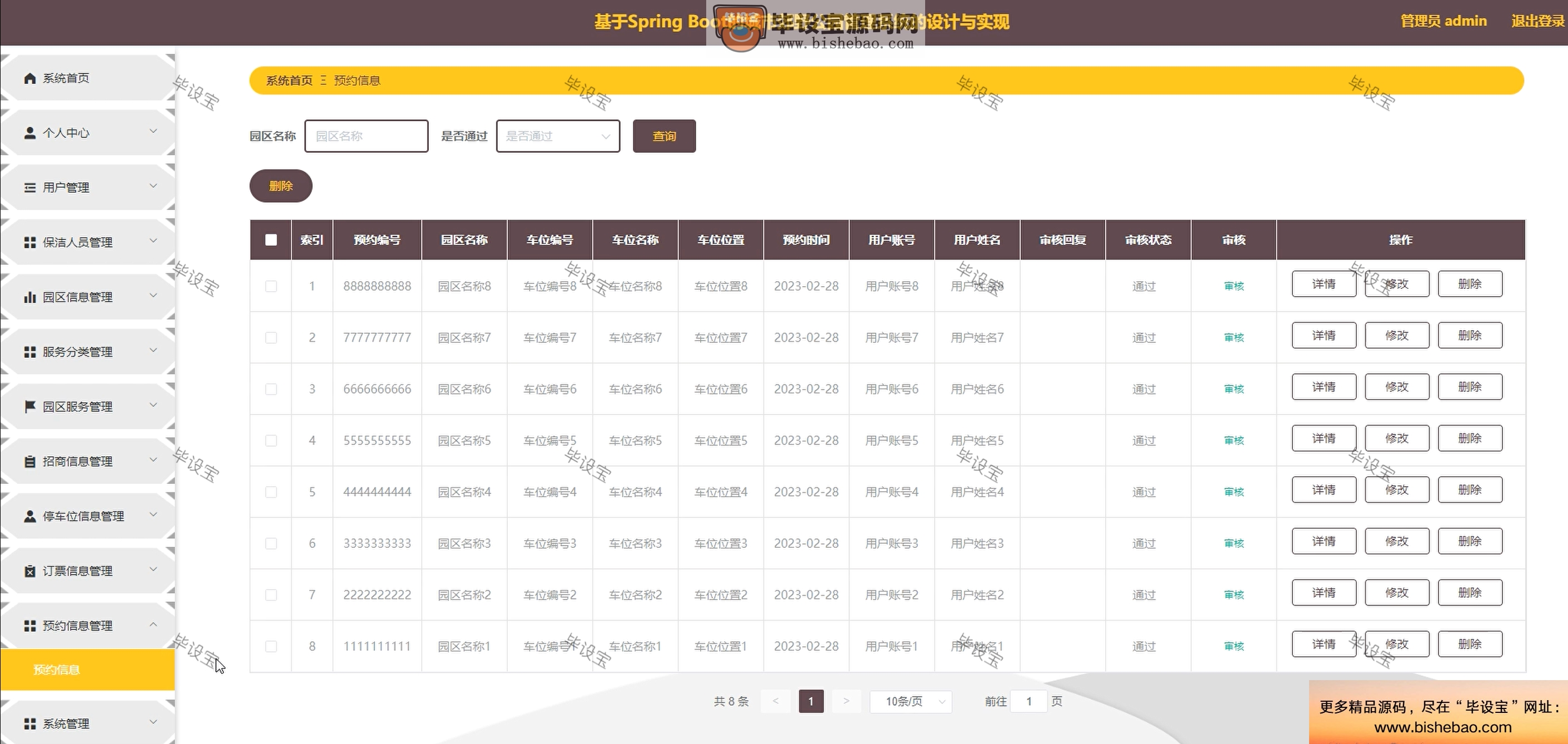This screenshot has height=744, width=1568.
Task: Check the row 4 checkbox (5555555555)
Action: [271, 440]
